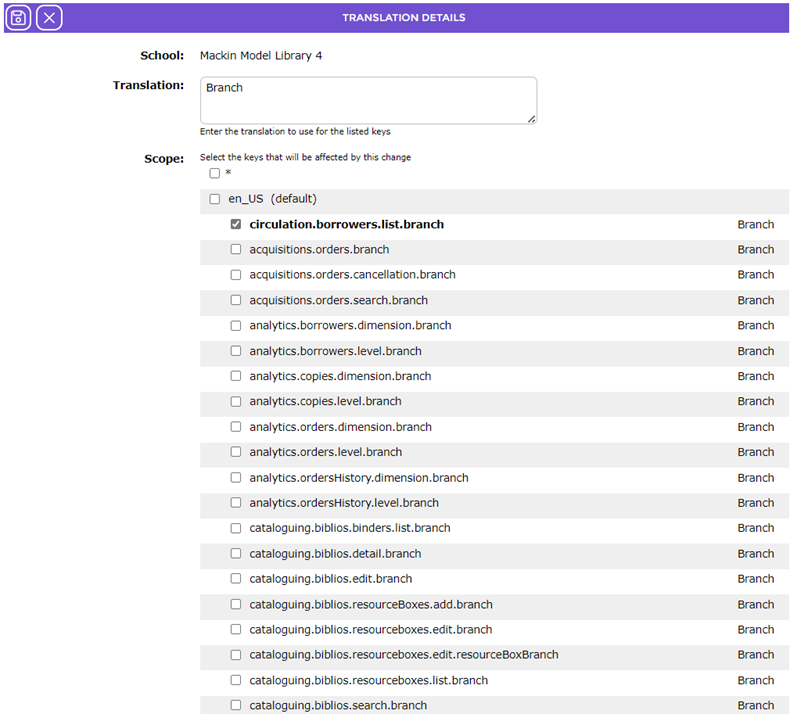Check the en_US (default) checkbox
Image resolution: width=790 pixels, height=714 pixels.
(x=215, y=199)
